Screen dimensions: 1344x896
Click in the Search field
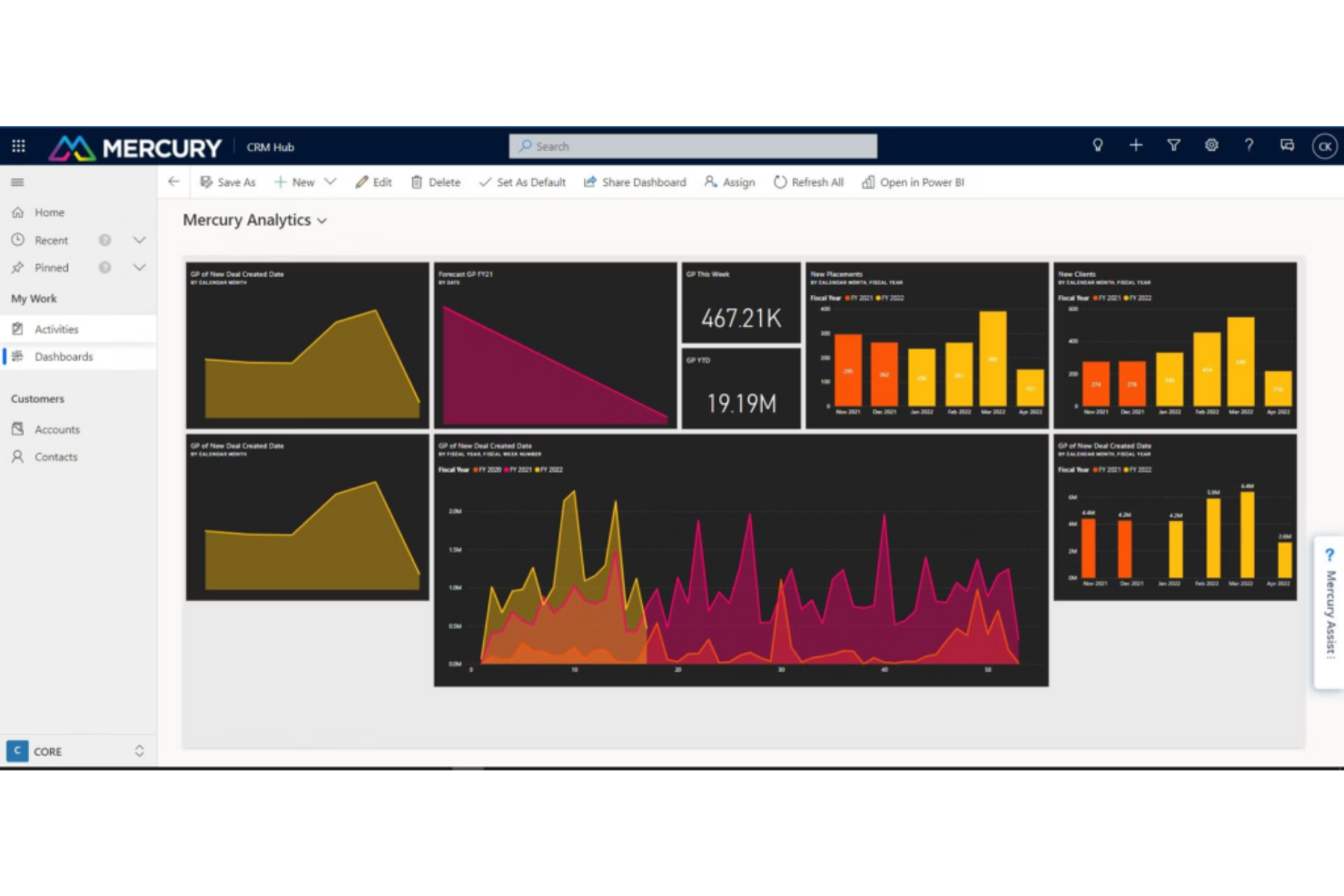[x=693, y=146]
